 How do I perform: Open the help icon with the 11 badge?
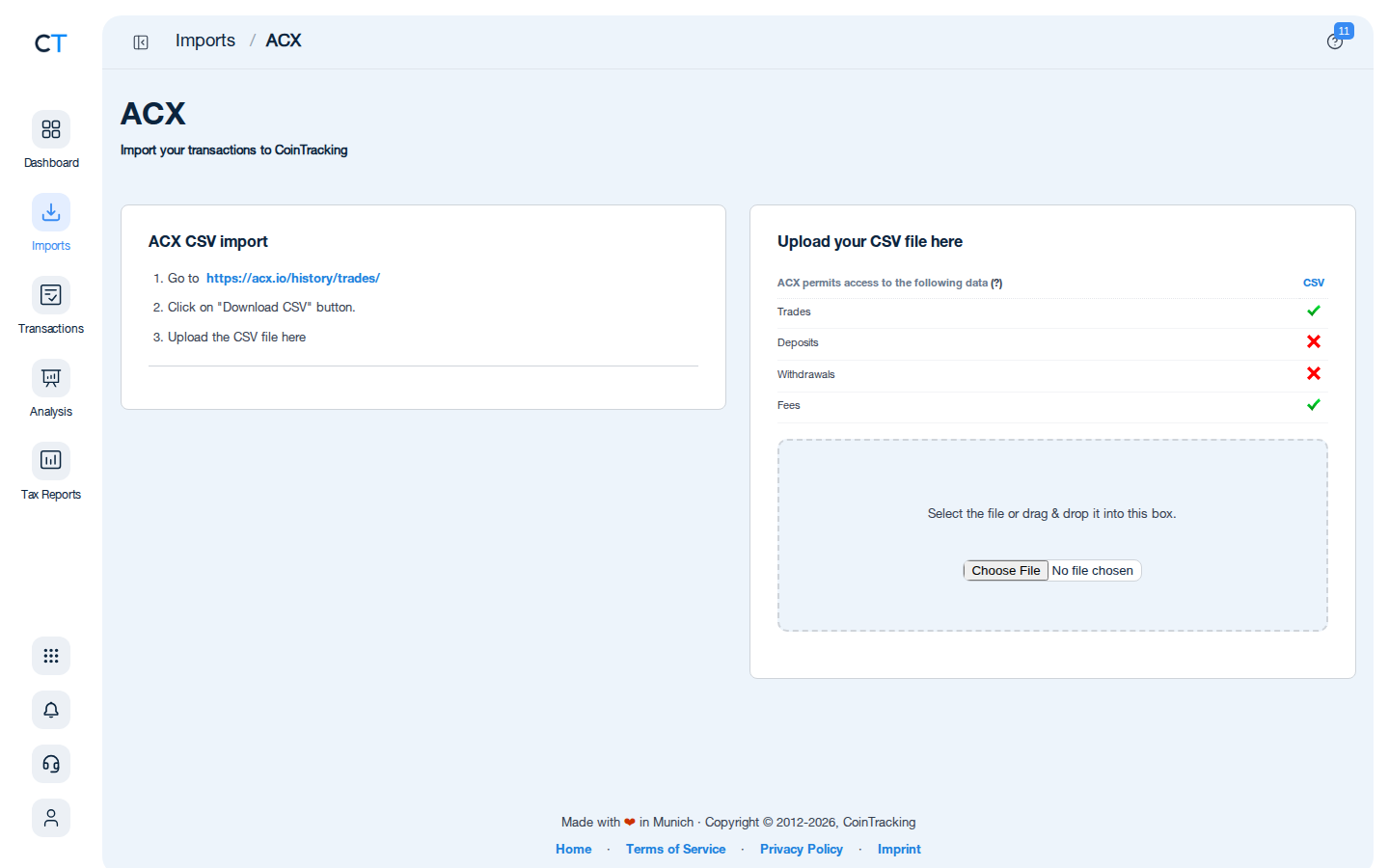[x=1335, y=41]
